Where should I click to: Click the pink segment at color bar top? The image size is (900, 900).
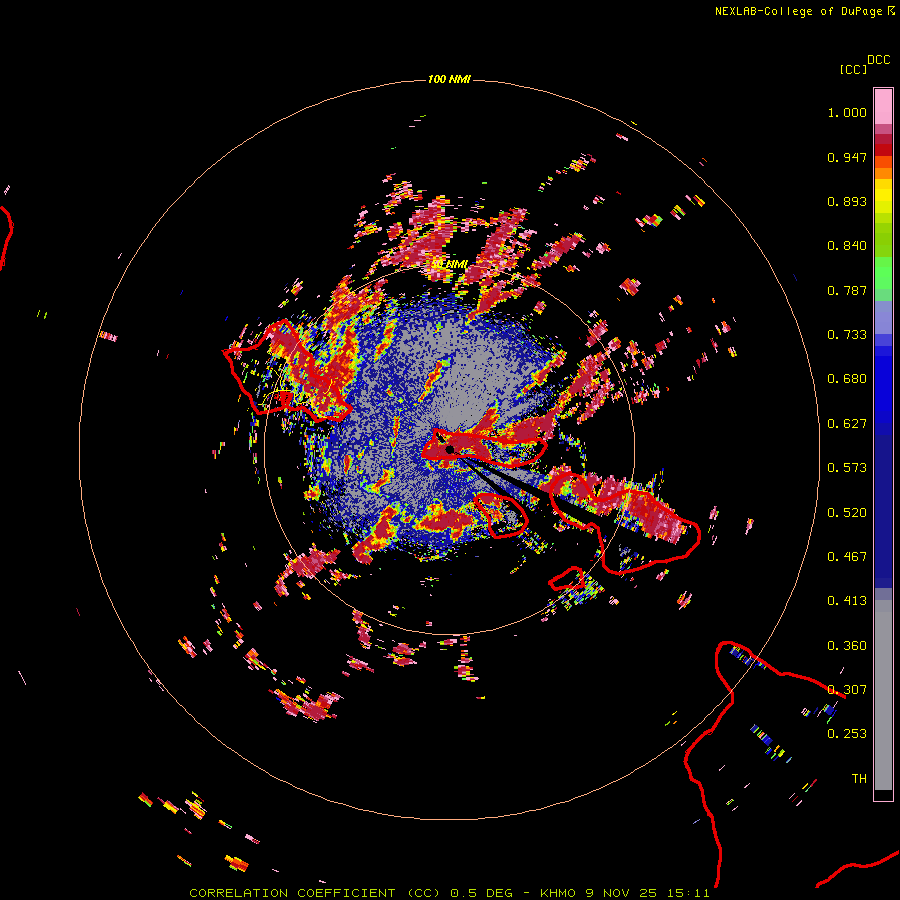883,106
